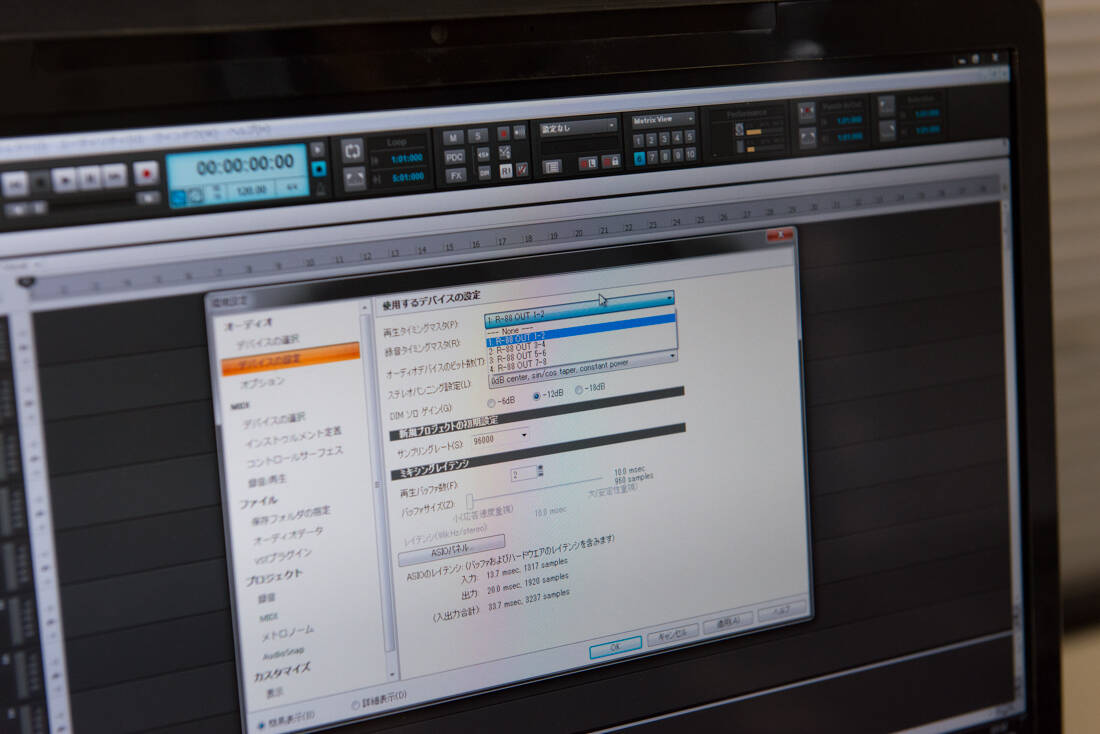Click measure 20 on the timeline ruler
Screen dimensions: 1100x734
579,232
